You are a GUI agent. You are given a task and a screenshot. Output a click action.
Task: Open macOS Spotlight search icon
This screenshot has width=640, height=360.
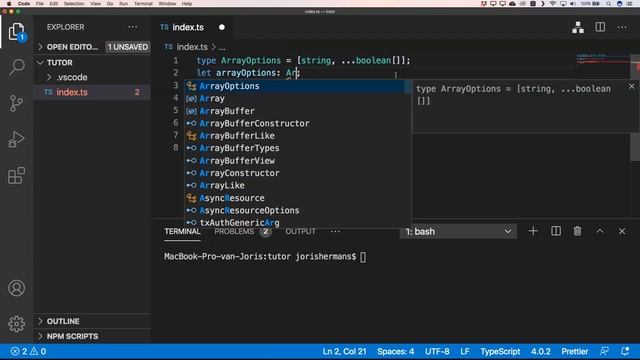coord(609,4)
